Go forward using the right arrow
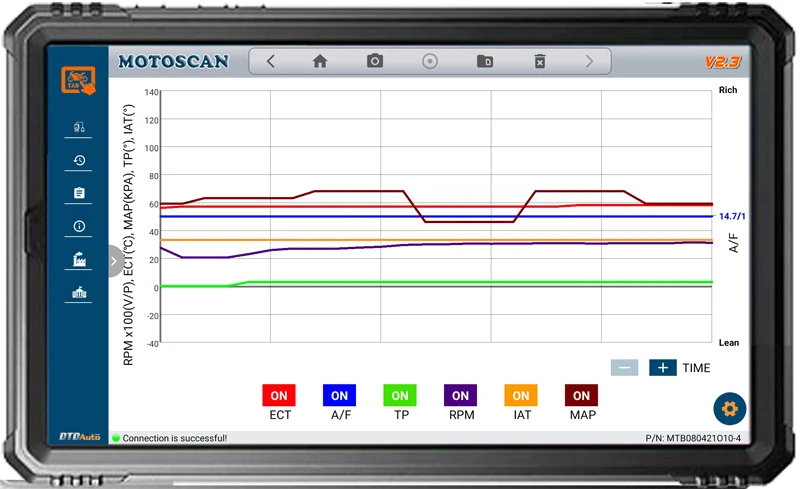 pyautogui.click(x=589, y=62)
